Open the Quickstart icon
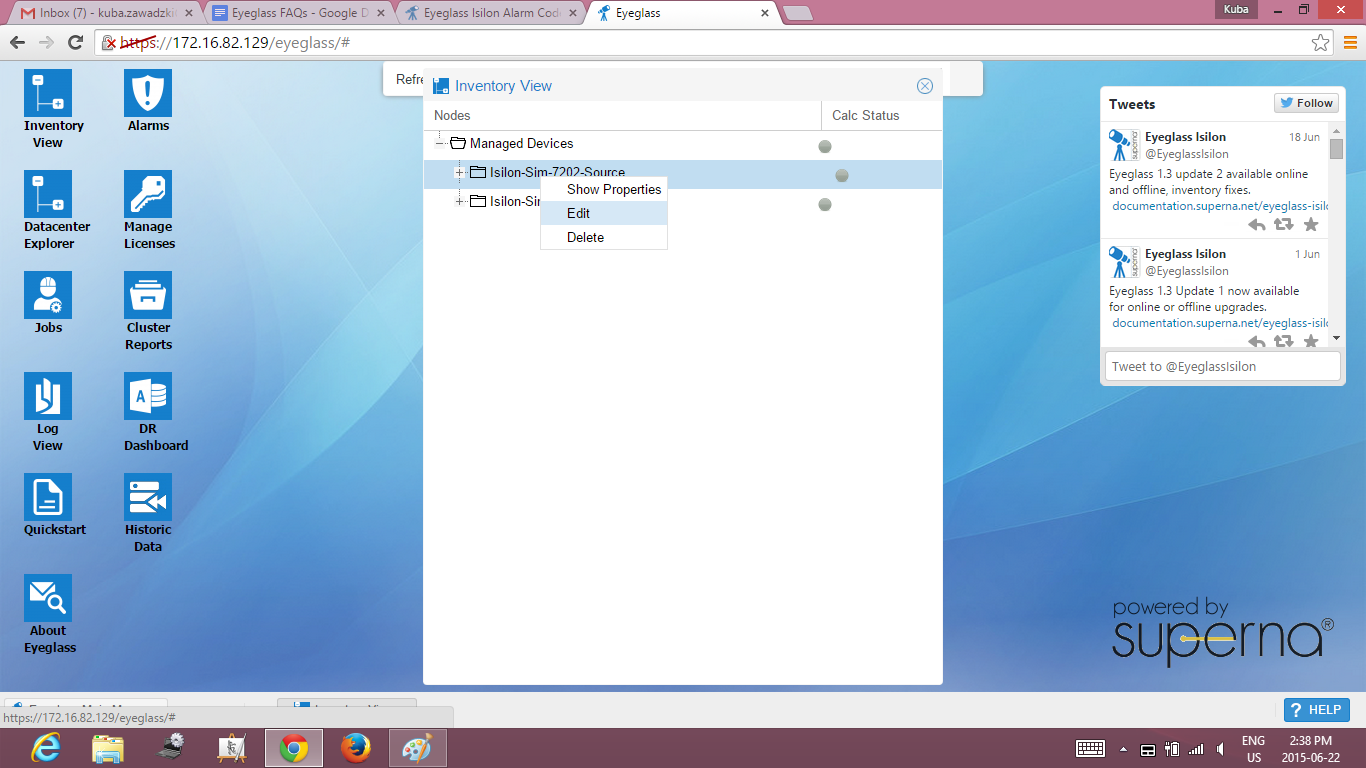The image size is (1366, 768). (48, 497)
